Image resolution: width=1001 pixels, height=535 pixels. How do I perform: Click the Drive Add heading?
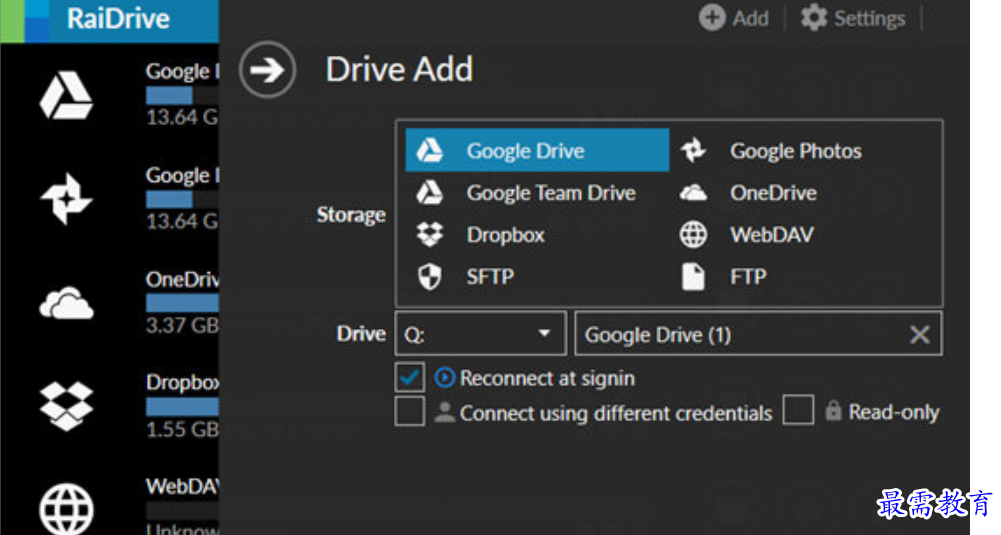400,69
